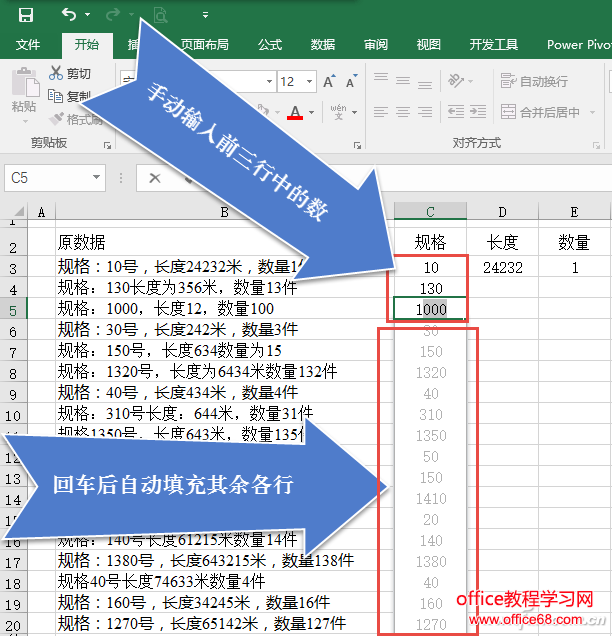Open the Undo history dropdown arrow
This screenshot has height=636, width=612.
[87, 15]
